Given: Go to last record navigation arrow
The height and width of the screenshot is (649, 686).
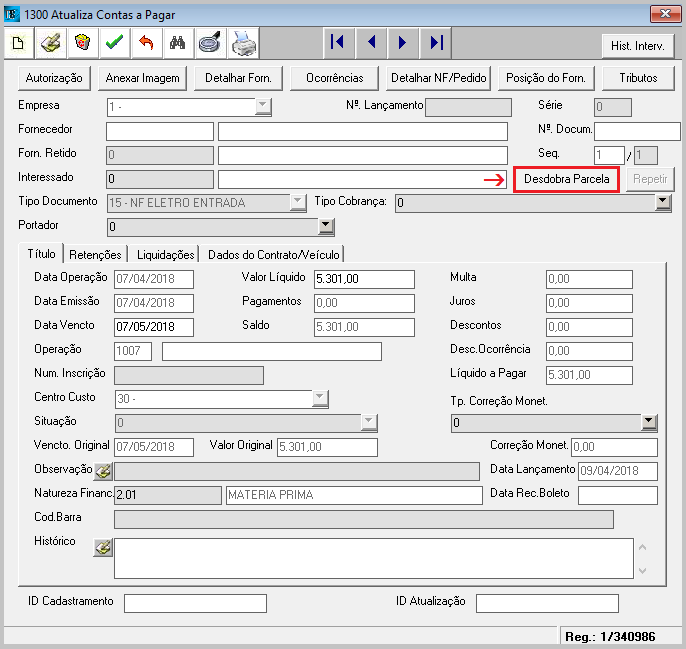Looking at the screenshot, I should [435, 43].
